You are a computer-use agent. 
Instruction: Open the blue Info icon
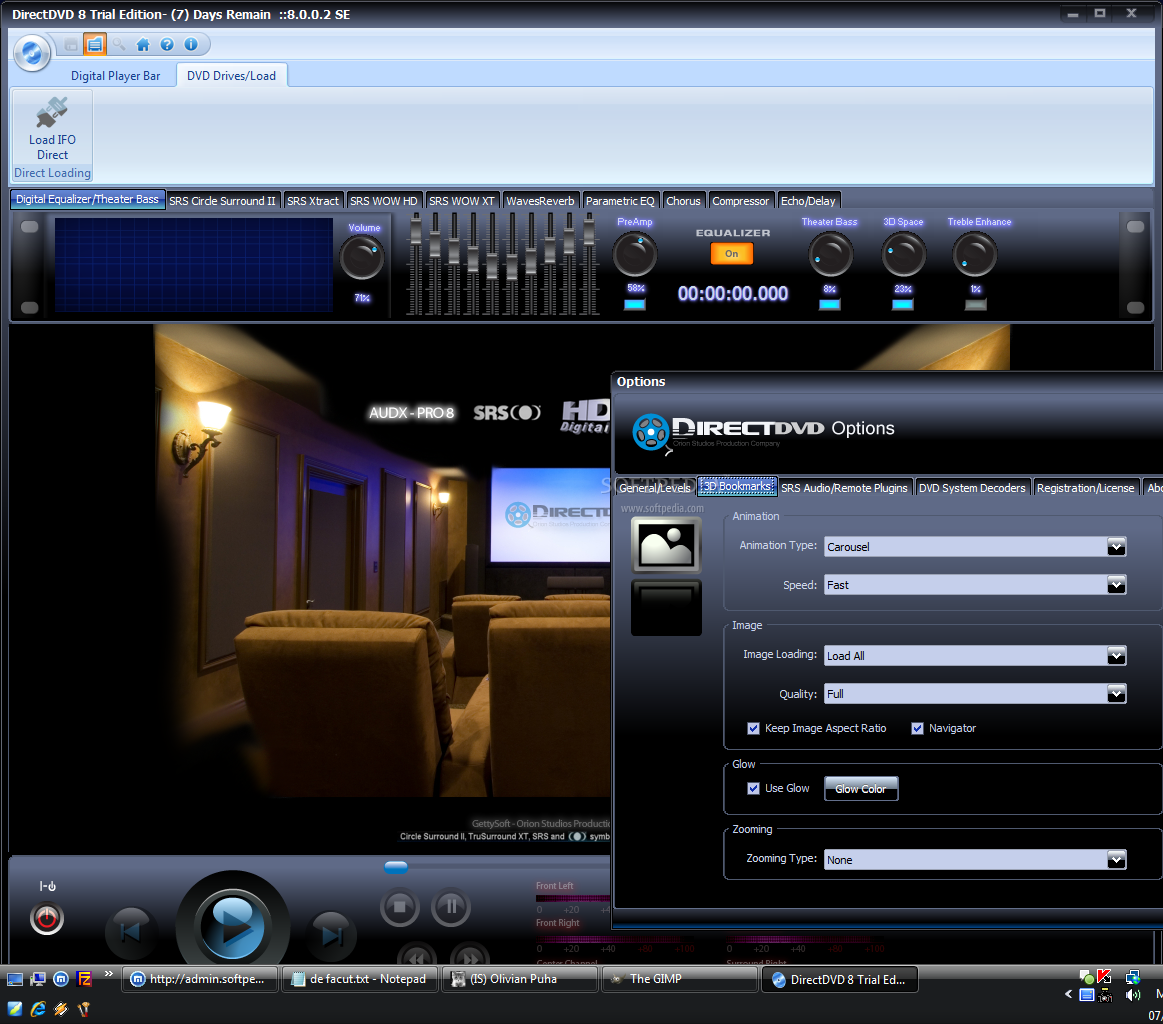191,44
